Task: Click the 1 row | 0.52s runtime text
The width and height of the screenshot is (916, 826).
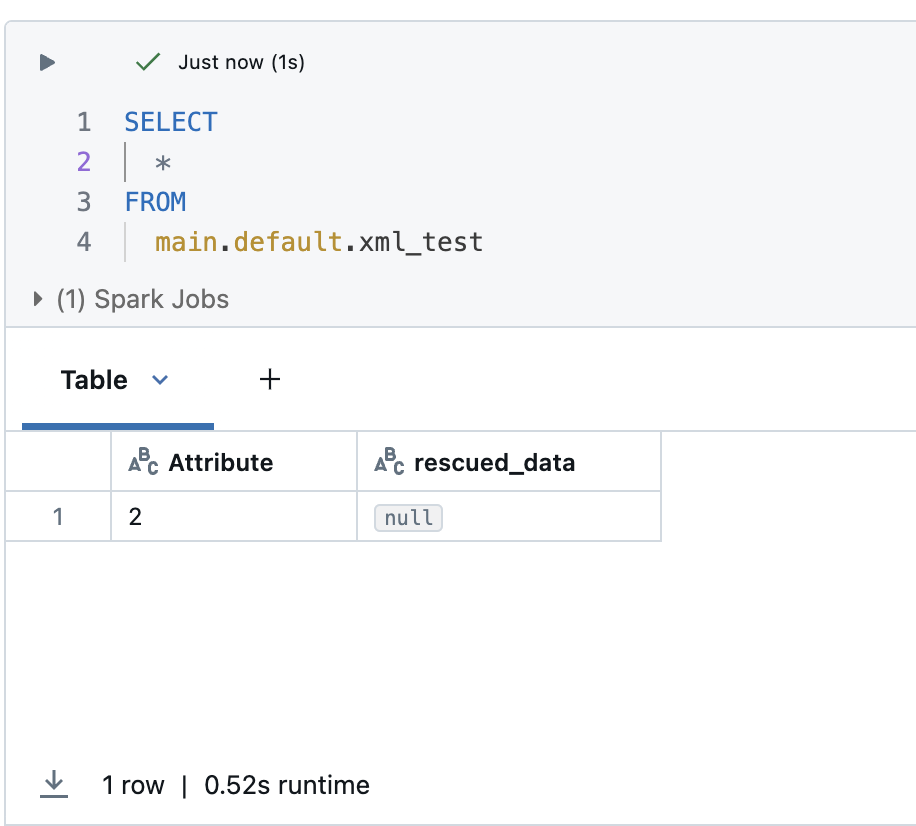Action: [x=236, y=784]
